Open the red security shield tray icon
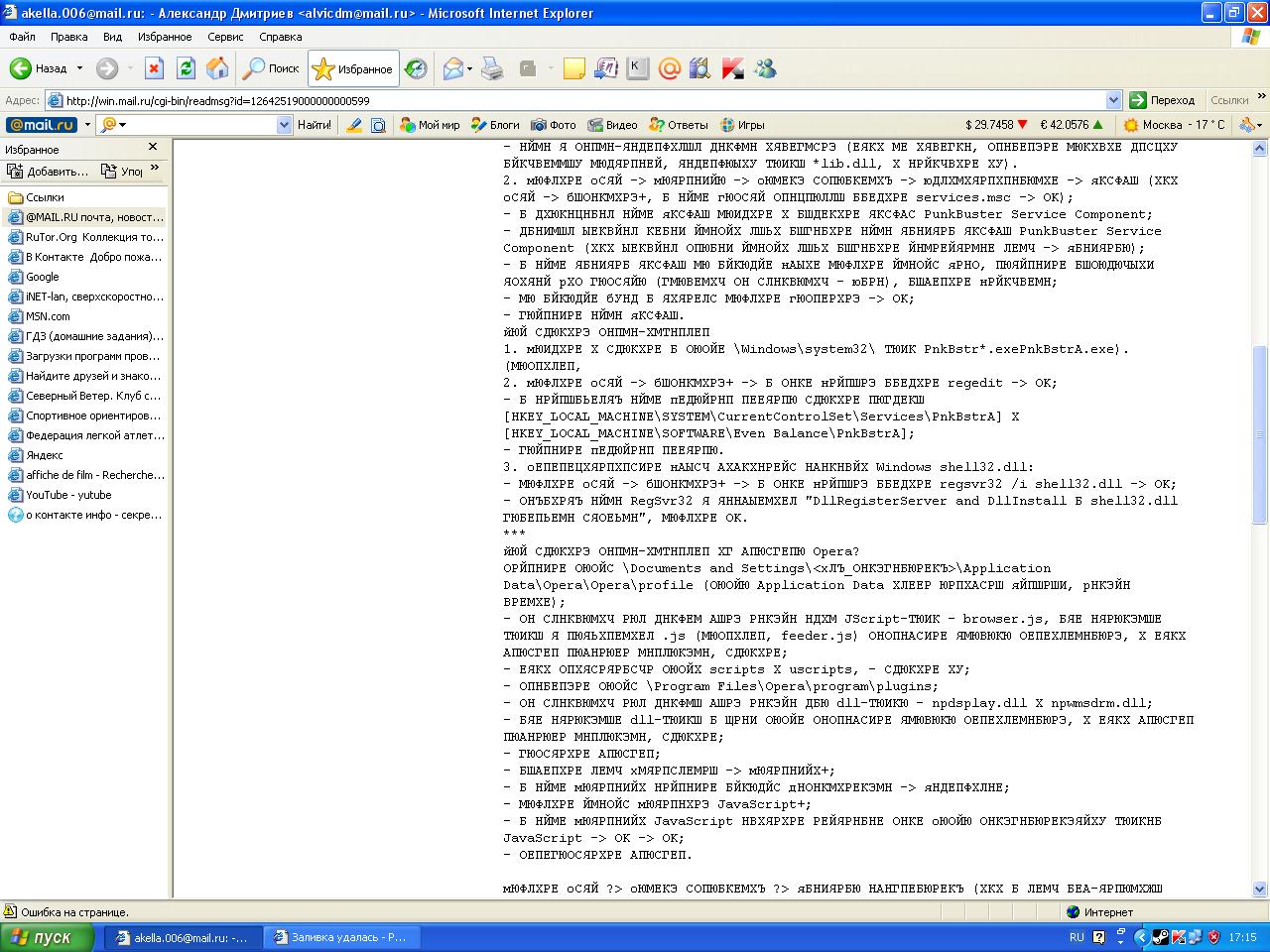 click(x=1212, y=937)
